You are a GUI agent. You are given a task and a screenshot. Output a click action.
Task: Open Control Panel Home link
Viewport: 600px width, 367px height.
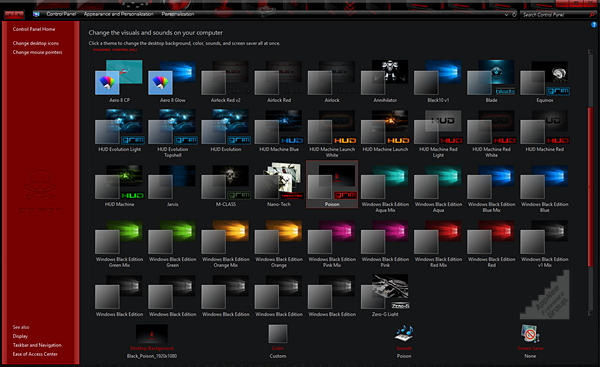[34, 29]
